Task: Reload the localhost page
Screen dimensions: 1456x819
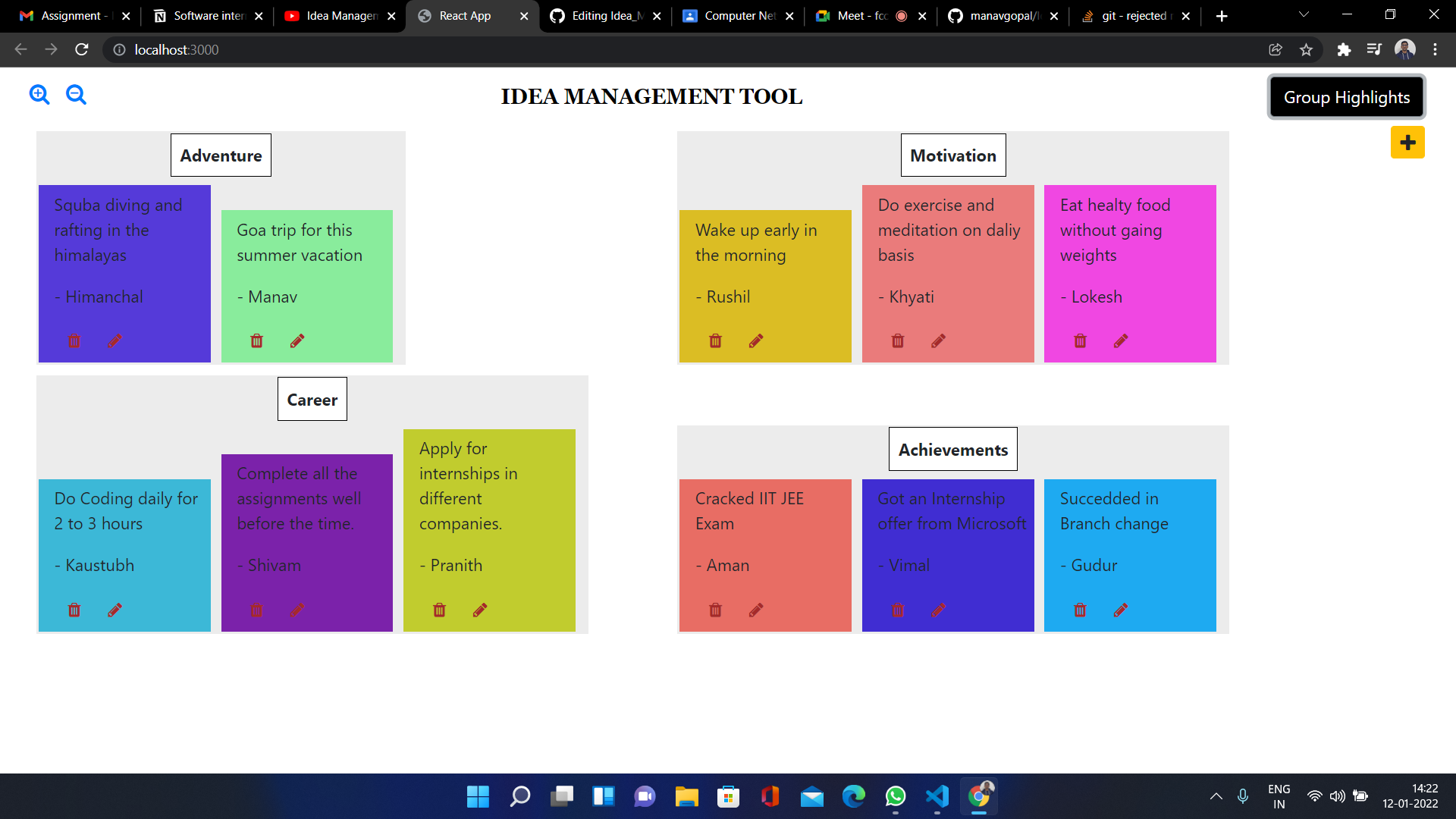Action: click(x=82, y=49)
